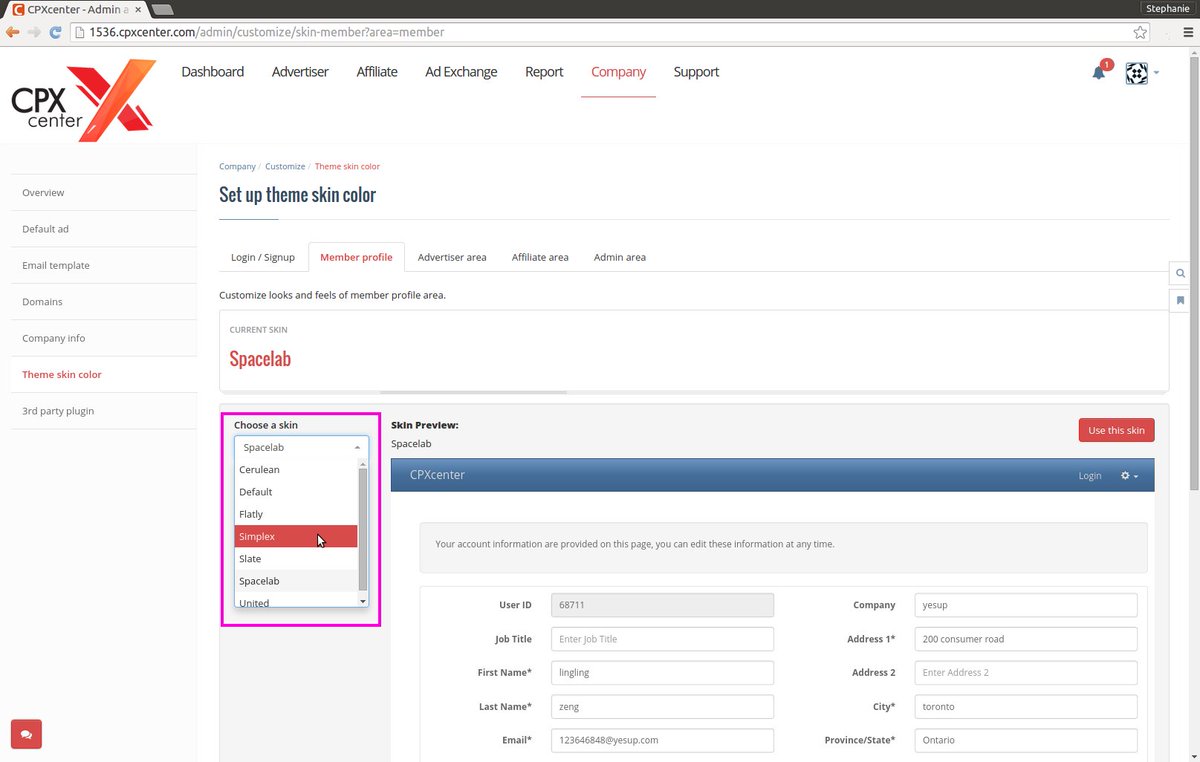The height and width of the screenshot is (762, 1200).
Task: Open the search icon on the right edge
Action: (x=1180, y=272)
